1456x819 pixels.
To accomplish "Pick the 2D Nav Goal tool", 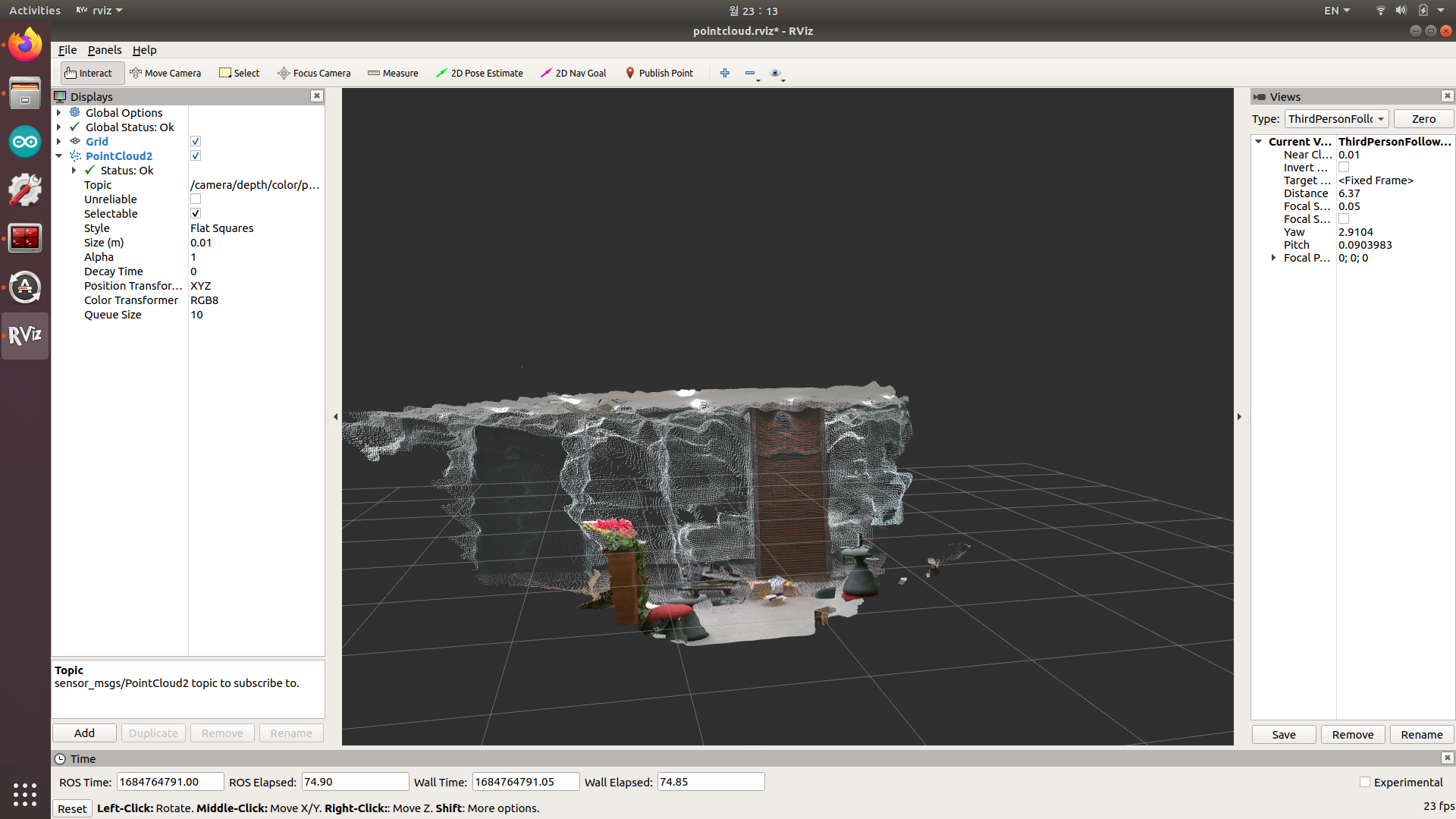I will (x=573, y=73).
